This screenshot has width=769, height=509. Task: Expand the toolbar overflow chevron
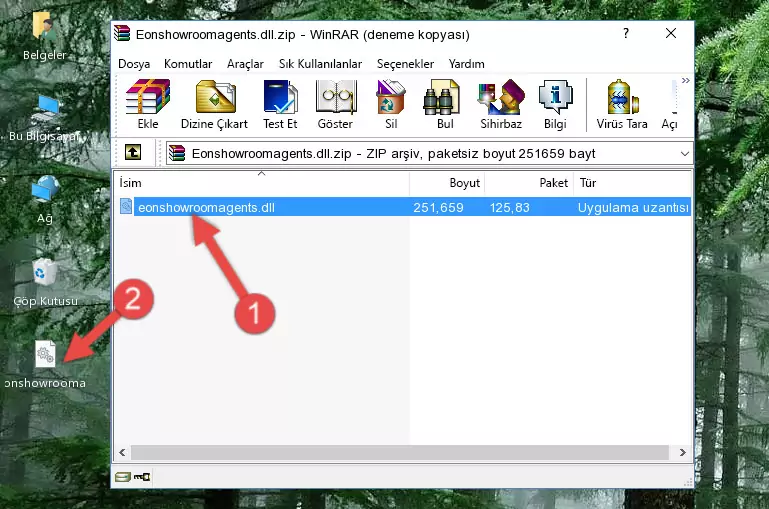[x=686, y=80]
